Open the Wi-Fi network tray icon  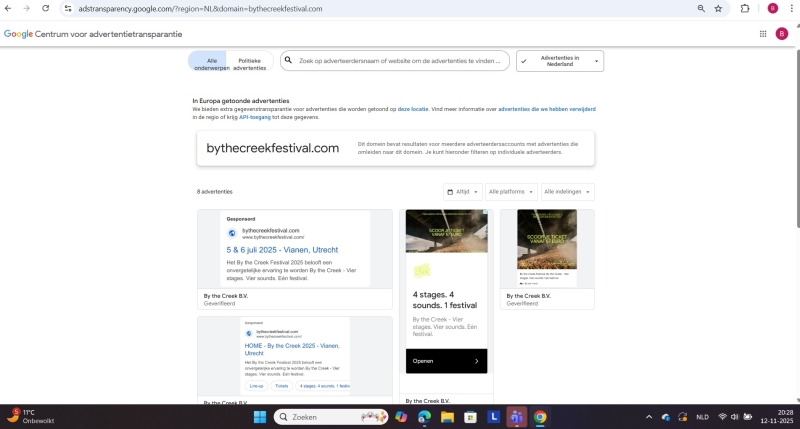tap(722, 417)
